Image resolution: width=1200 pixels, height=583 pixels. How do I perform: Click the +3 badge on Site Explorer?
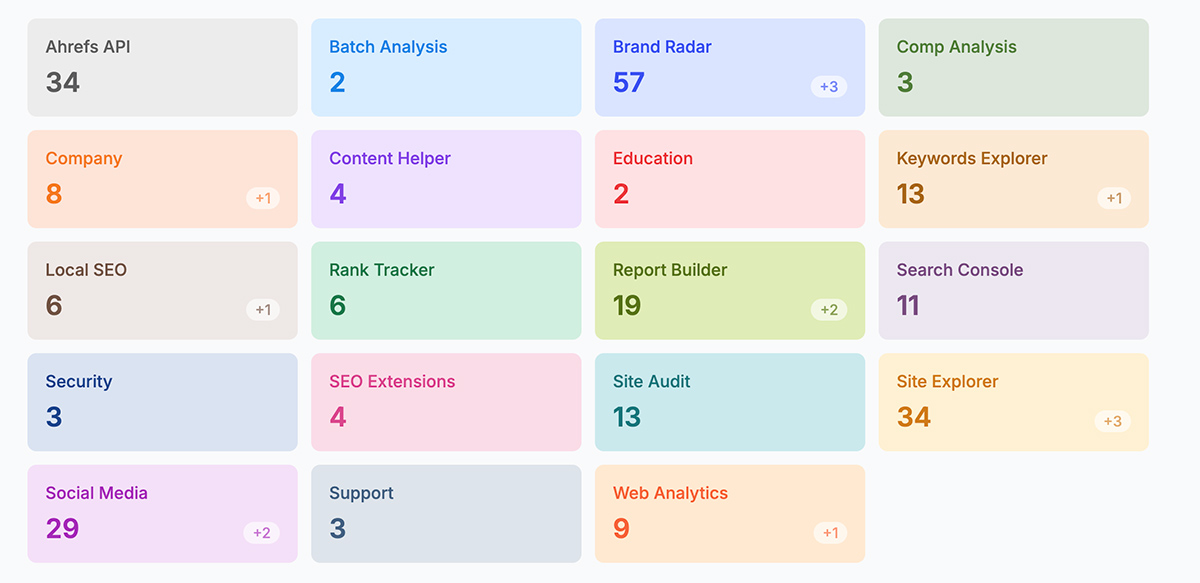click(x=1113, y=421)
